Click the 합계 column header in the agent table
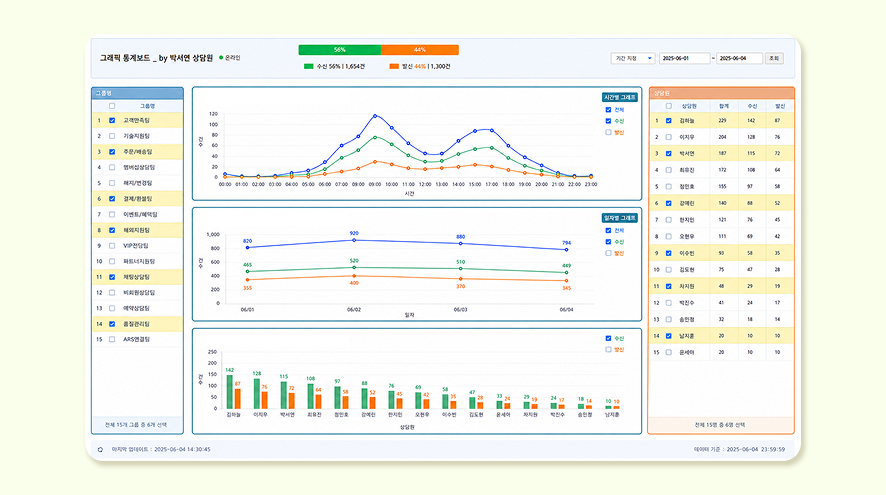Image resolution: width=886 pixels, height=495 pixels. 724,106
